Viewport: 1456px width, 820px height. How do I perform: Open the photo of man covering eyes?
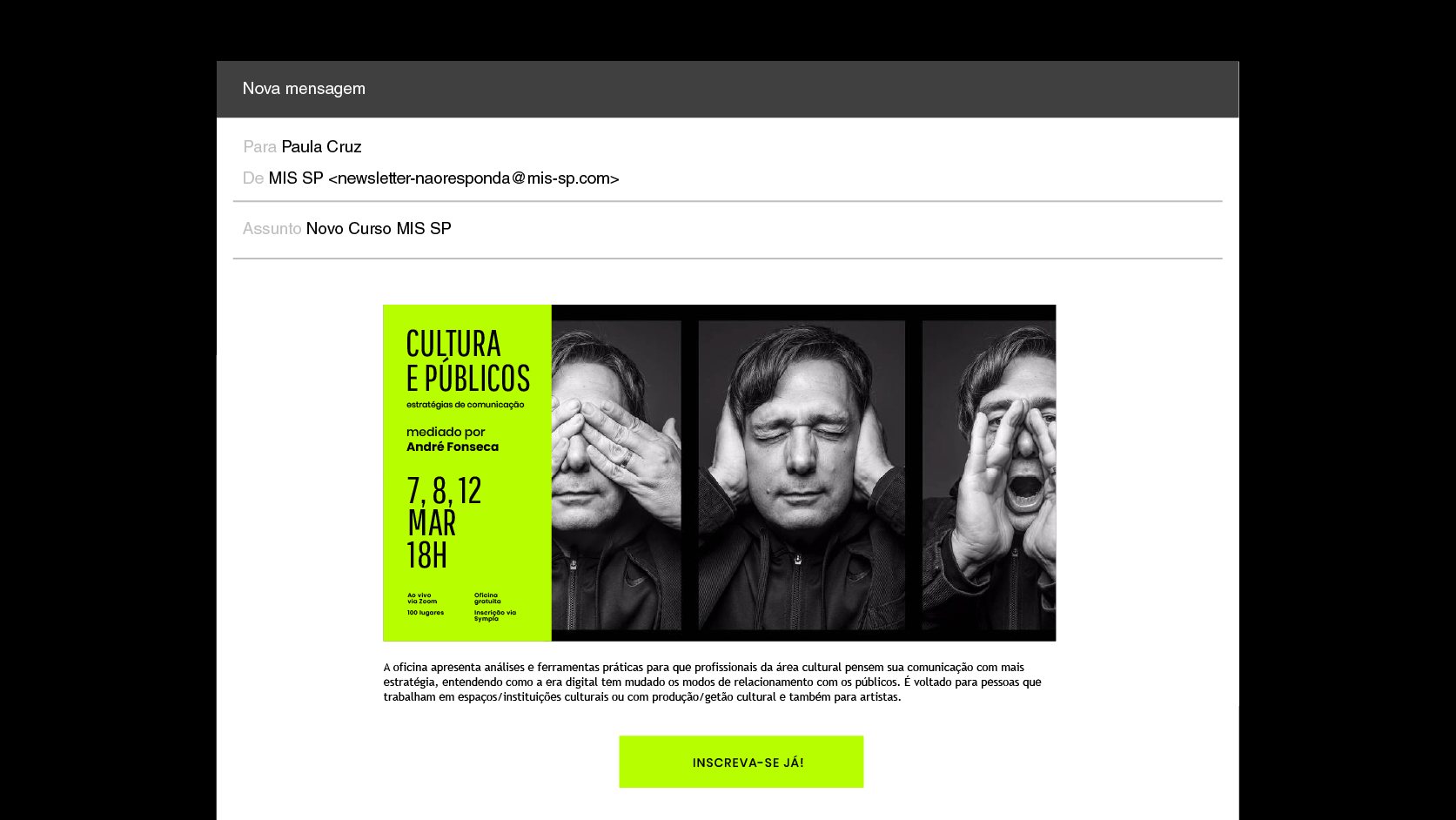point(616,474)
